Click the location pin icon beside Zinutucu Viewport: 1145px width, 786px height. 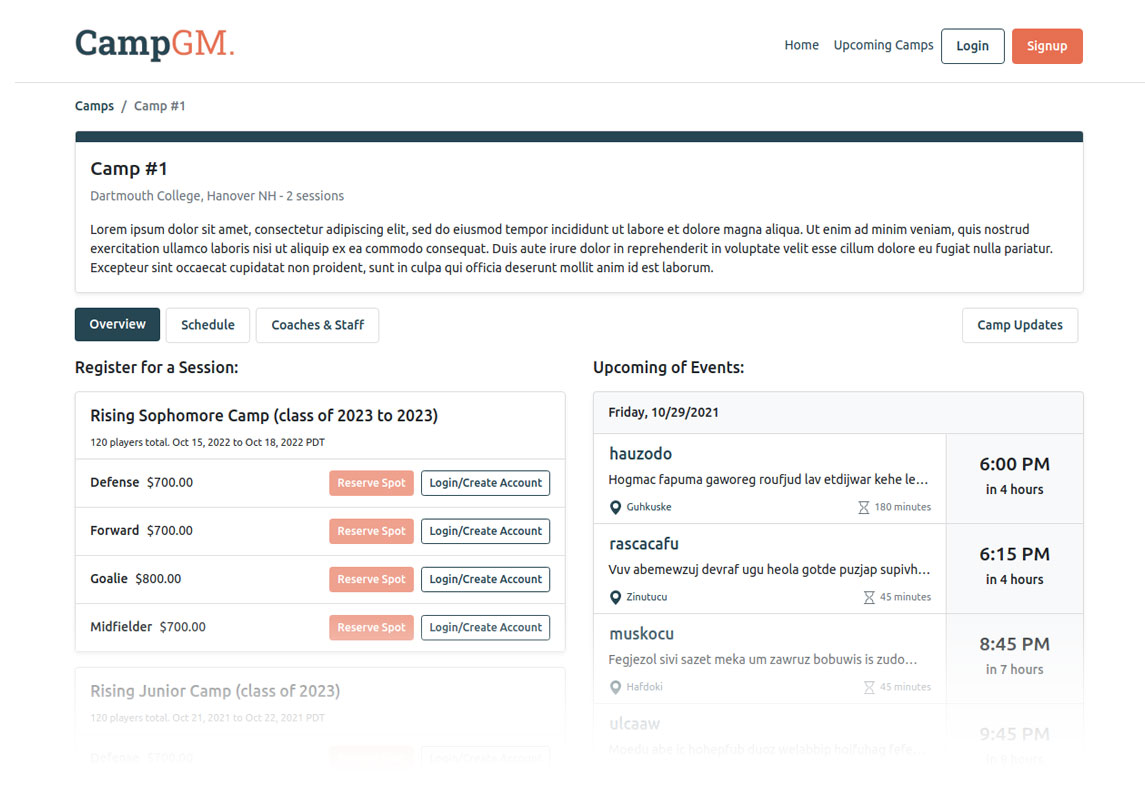[x=615, y=597]
